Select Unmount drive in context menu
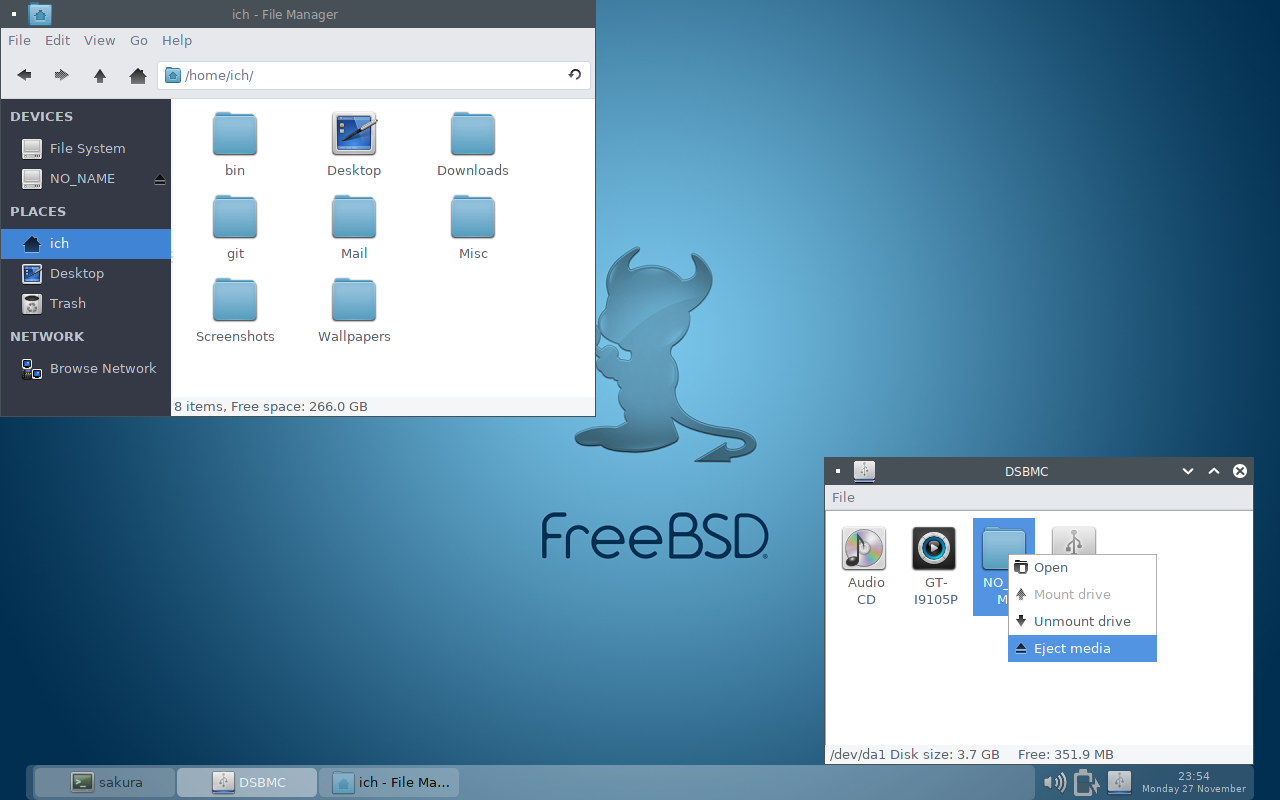 pos(1082,621)
